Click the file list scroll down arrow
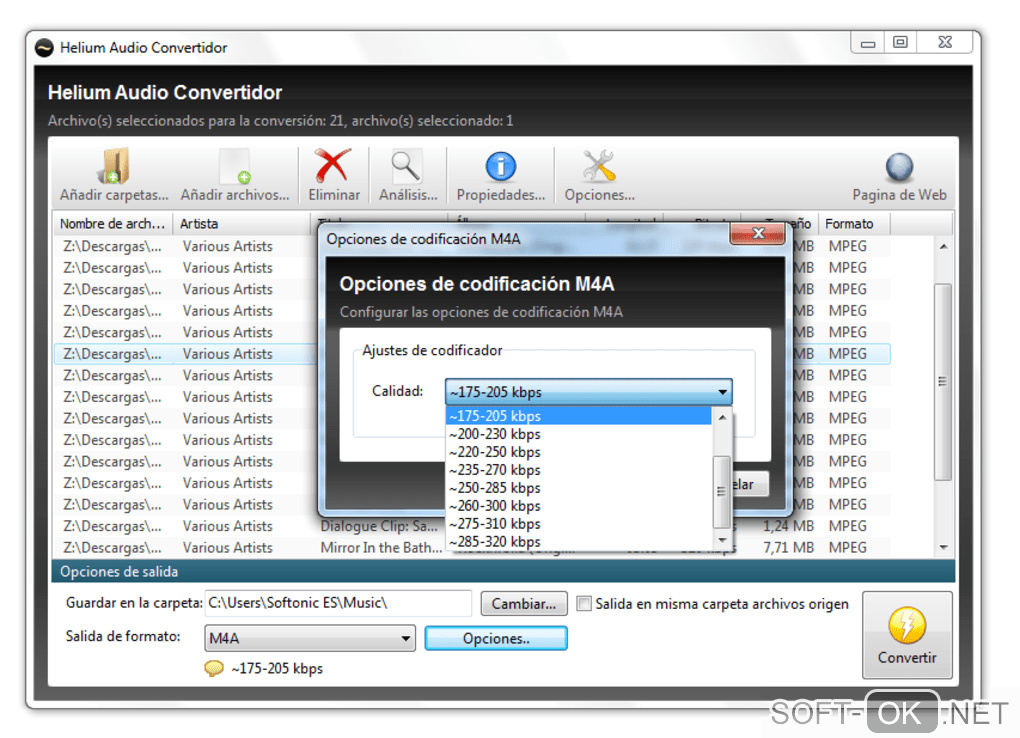 (x=943, y=547)
